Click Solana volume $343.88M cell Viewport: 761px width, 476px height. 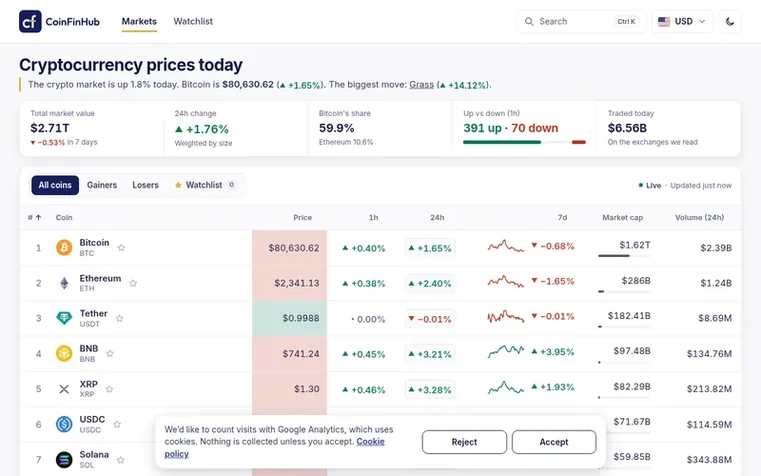(x=709, y=460)
